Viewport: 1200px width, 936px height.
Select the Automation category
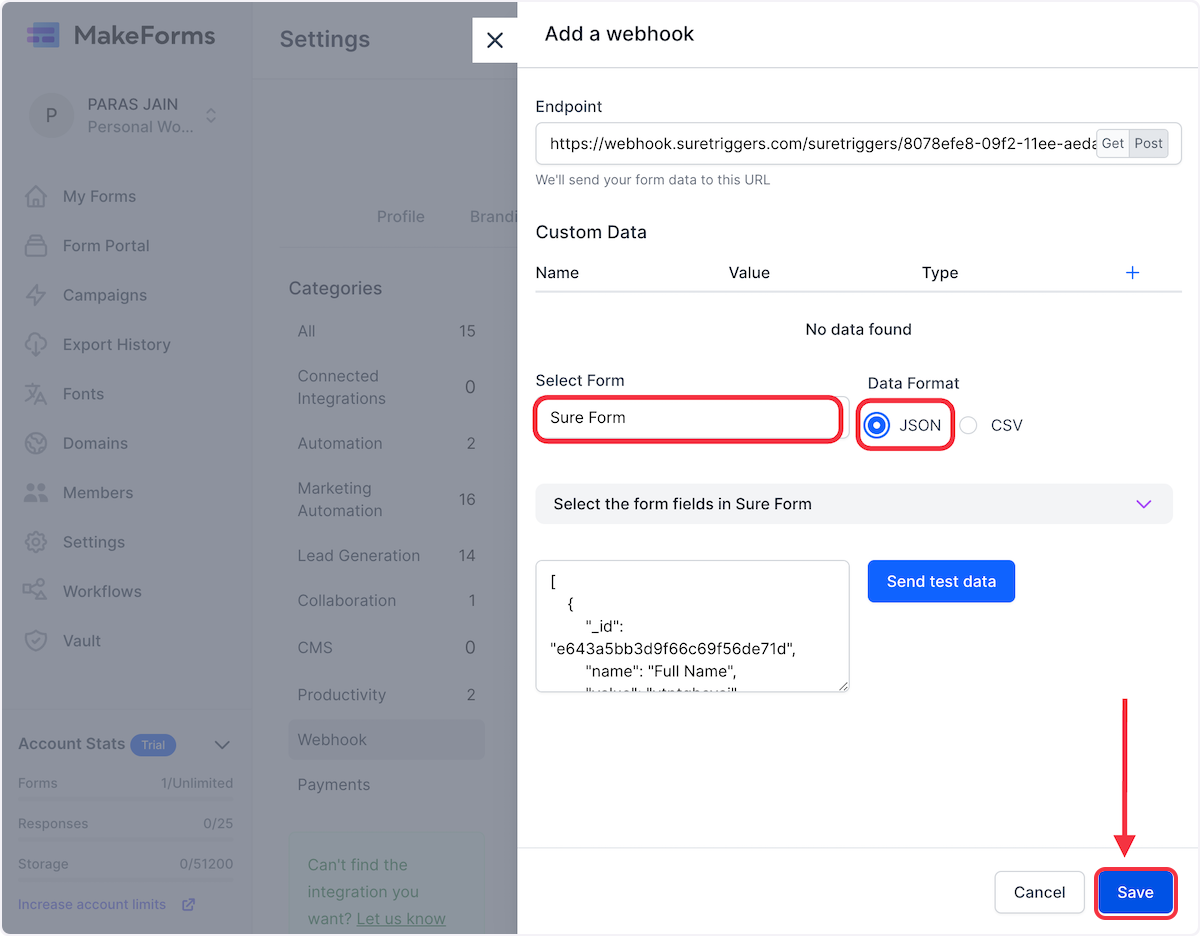[x=386, y=443]
